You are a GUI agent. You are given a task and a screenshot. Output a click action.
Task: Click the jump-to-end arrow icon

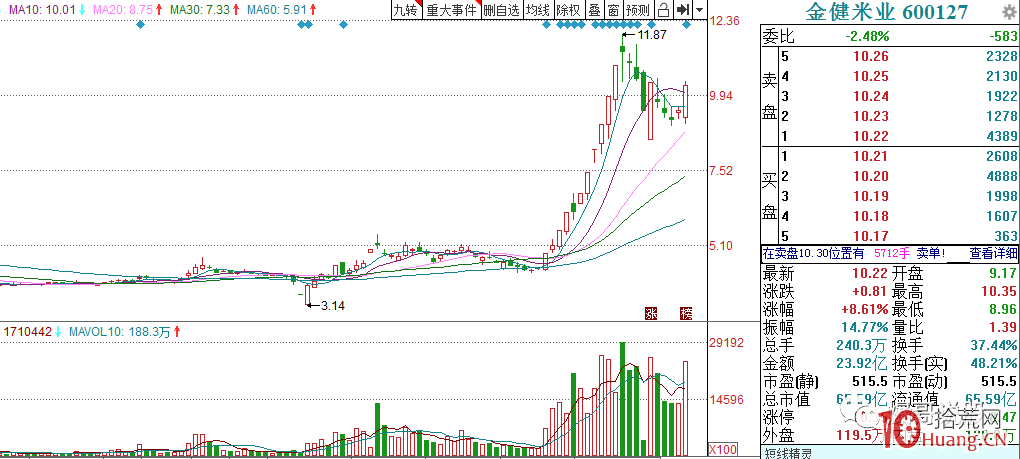pos(682,10)
